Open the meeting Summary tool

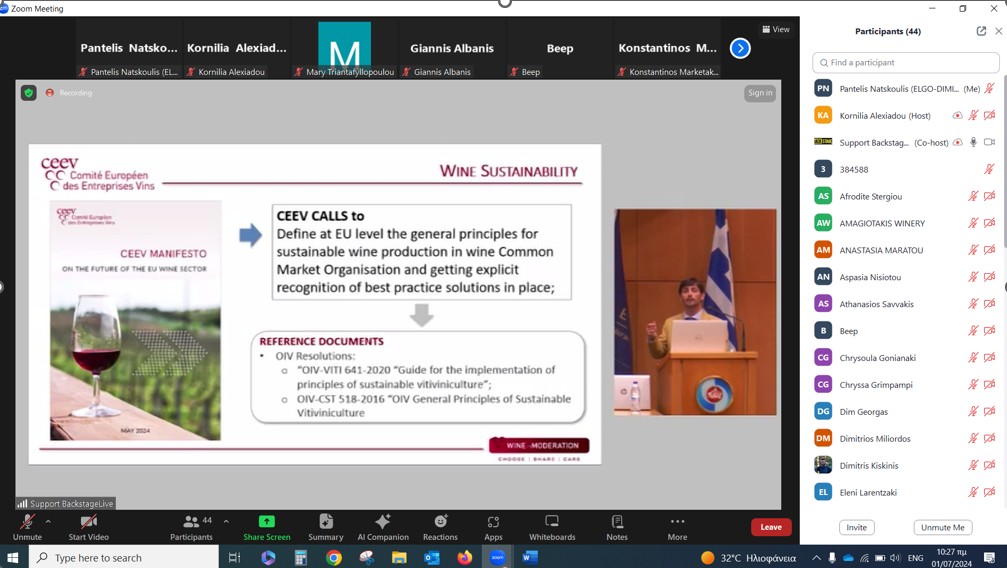click(326, 527)
